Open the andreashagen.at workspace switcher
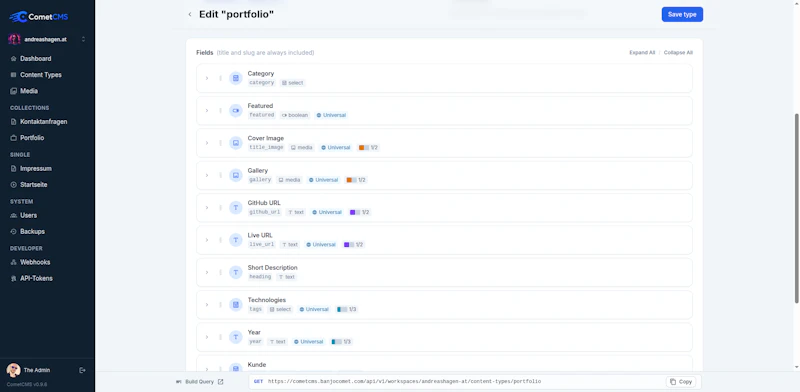 click(x=47, y=39)
